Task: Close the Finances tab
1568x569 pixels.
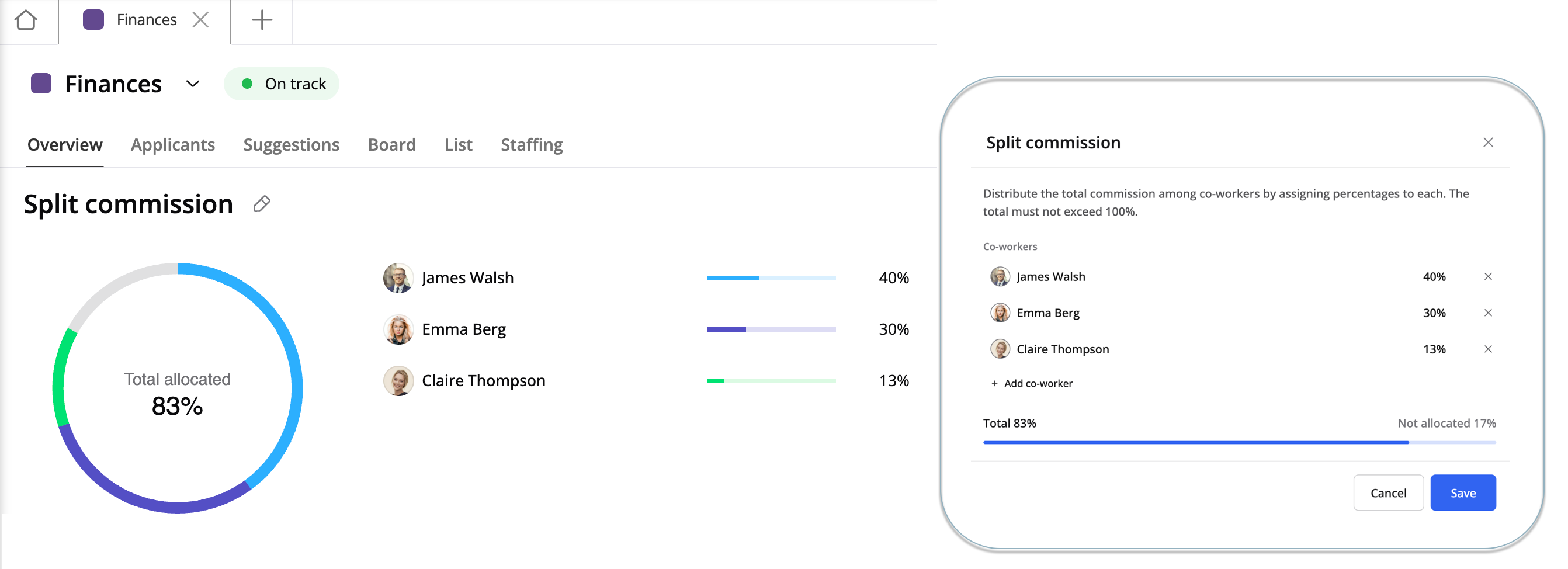Action: tap(200, 20)
